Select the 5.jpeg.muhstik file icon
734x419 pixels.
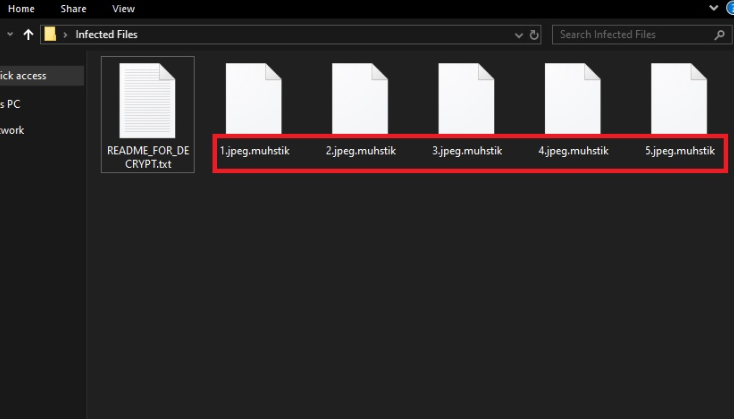click(679, 98)
